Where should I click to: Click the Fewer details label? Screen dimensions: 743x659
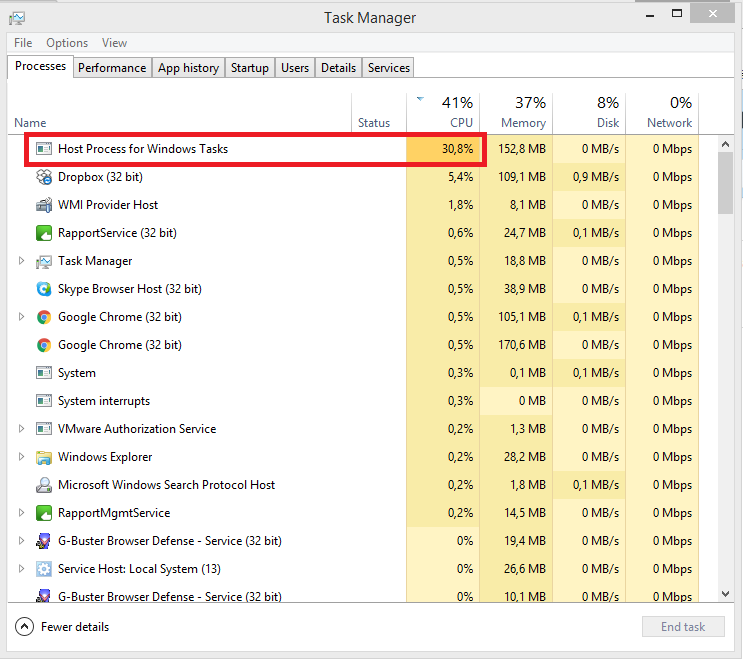point(75,627)
